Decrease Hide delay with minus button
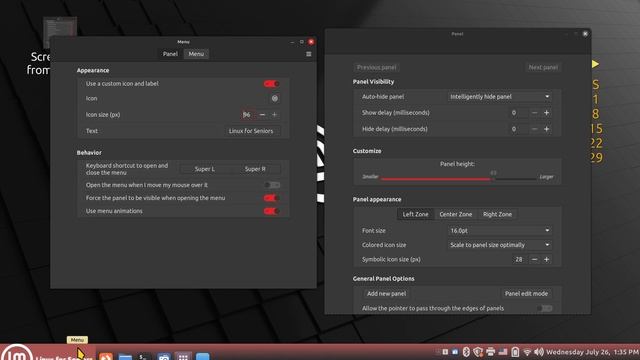This screenshot has height=360, width=640. click(534, 129)
